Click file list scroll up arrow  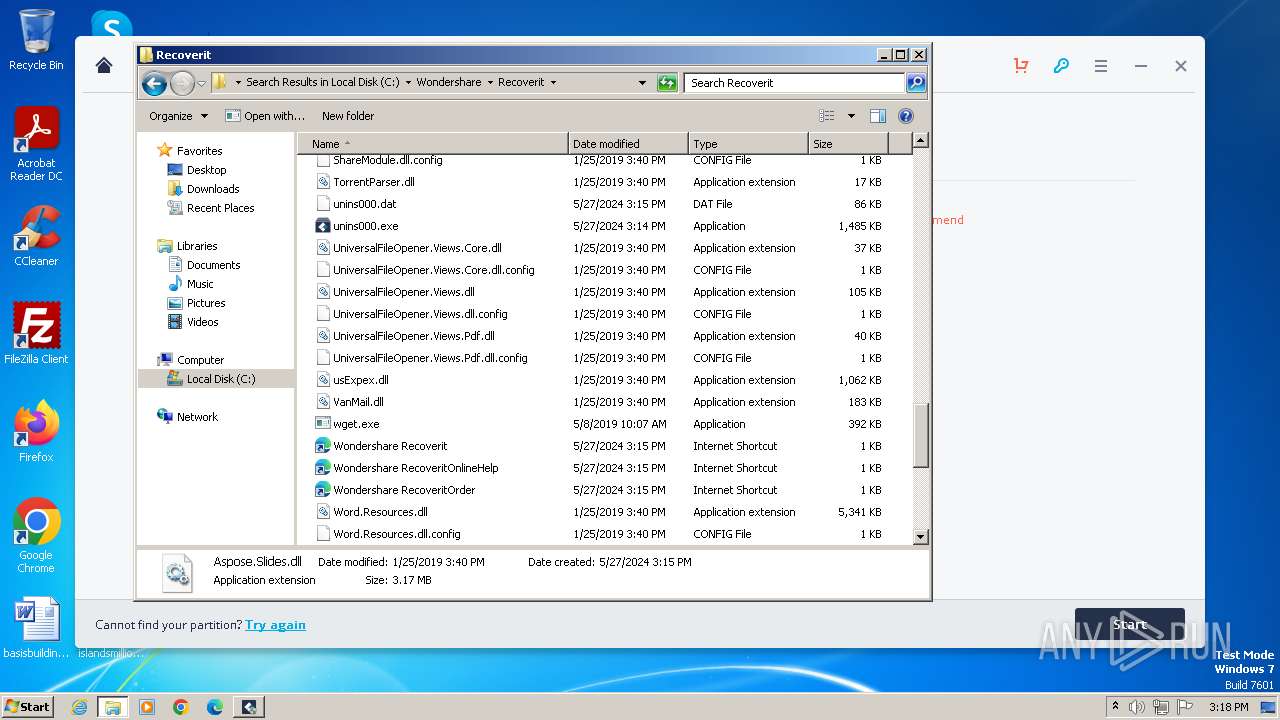[921, 141]
